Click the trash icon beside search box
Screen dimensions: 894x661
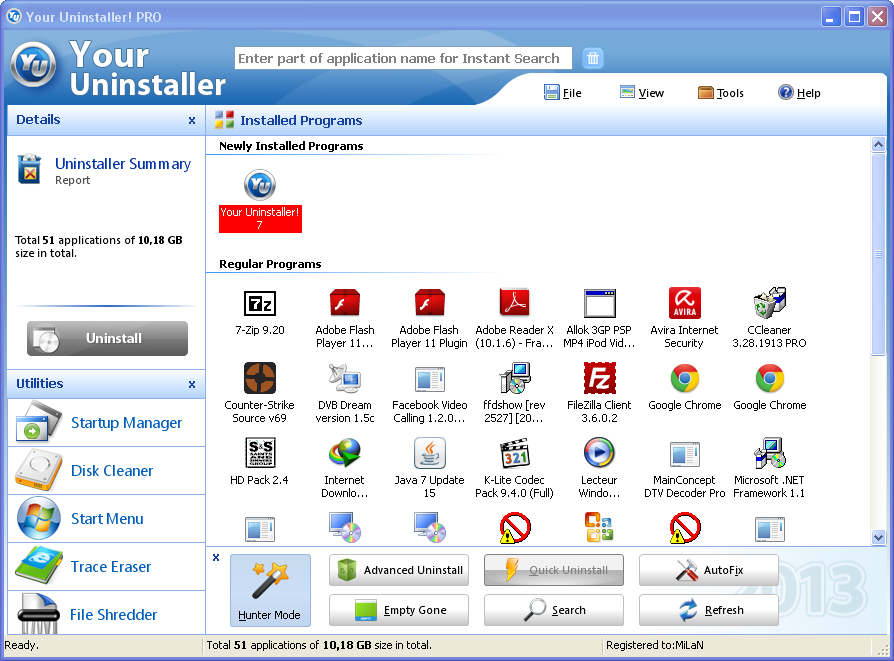(593, 58)
